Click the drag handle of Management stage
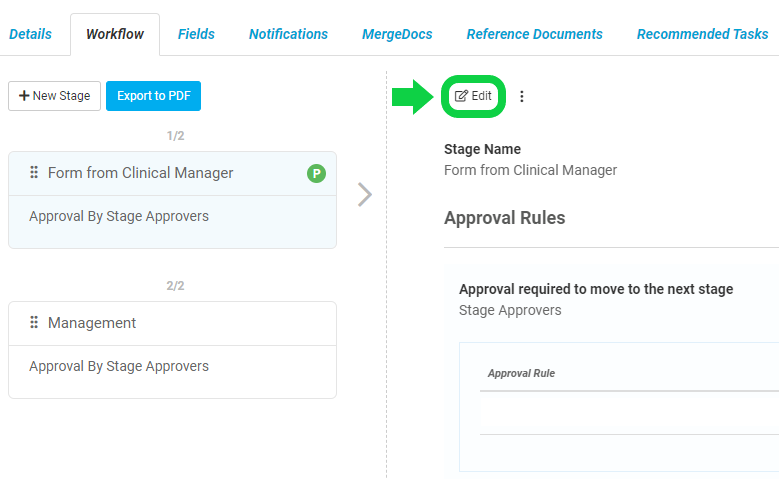Viewport: 779px width, 479px height. click(34, 322)
